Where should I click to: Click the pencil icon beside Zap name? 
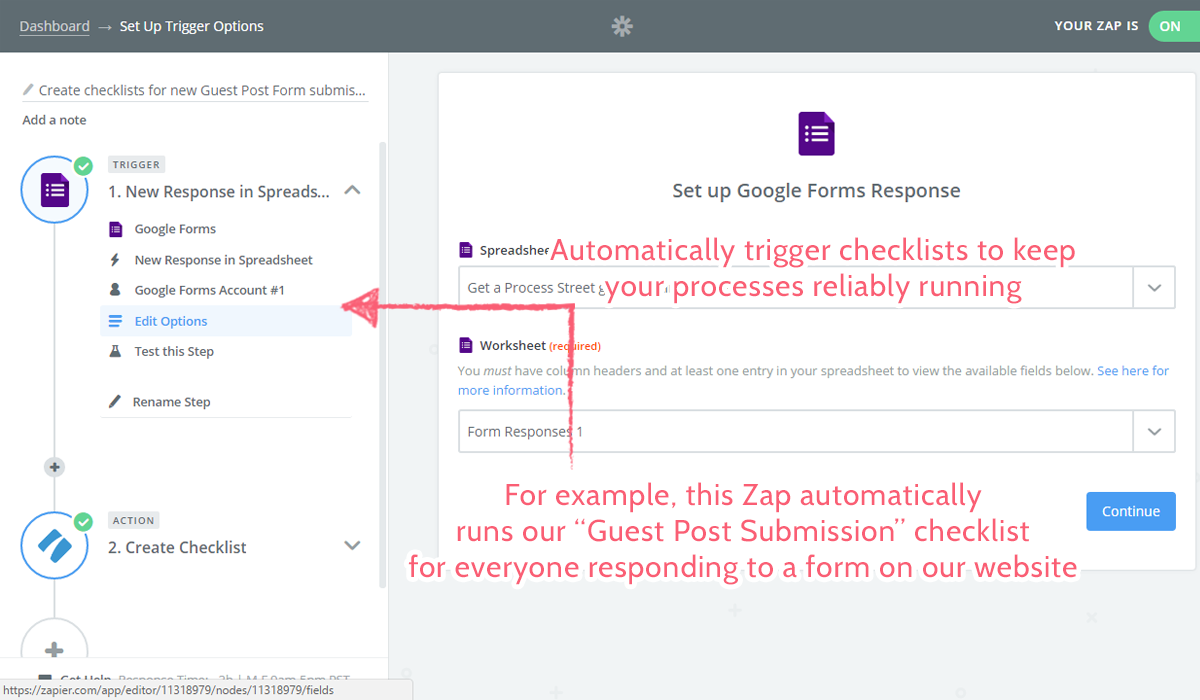28,90
